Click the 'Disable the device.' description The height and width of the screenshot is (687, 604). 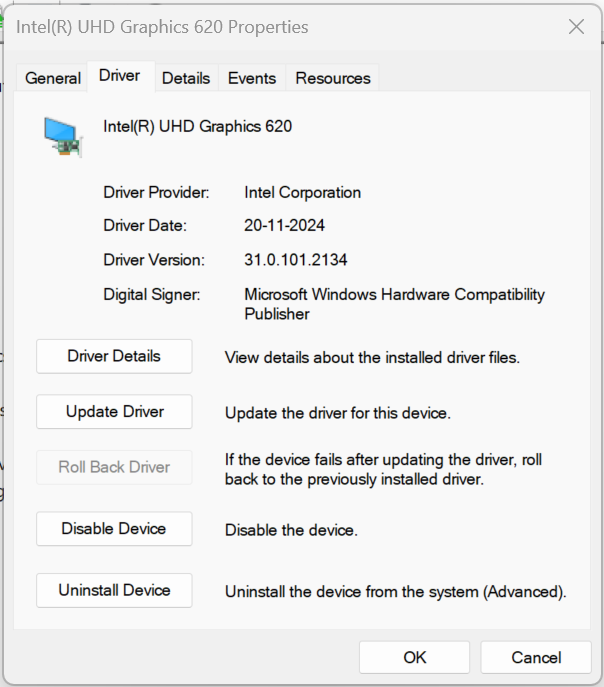(x=291, y=531)
